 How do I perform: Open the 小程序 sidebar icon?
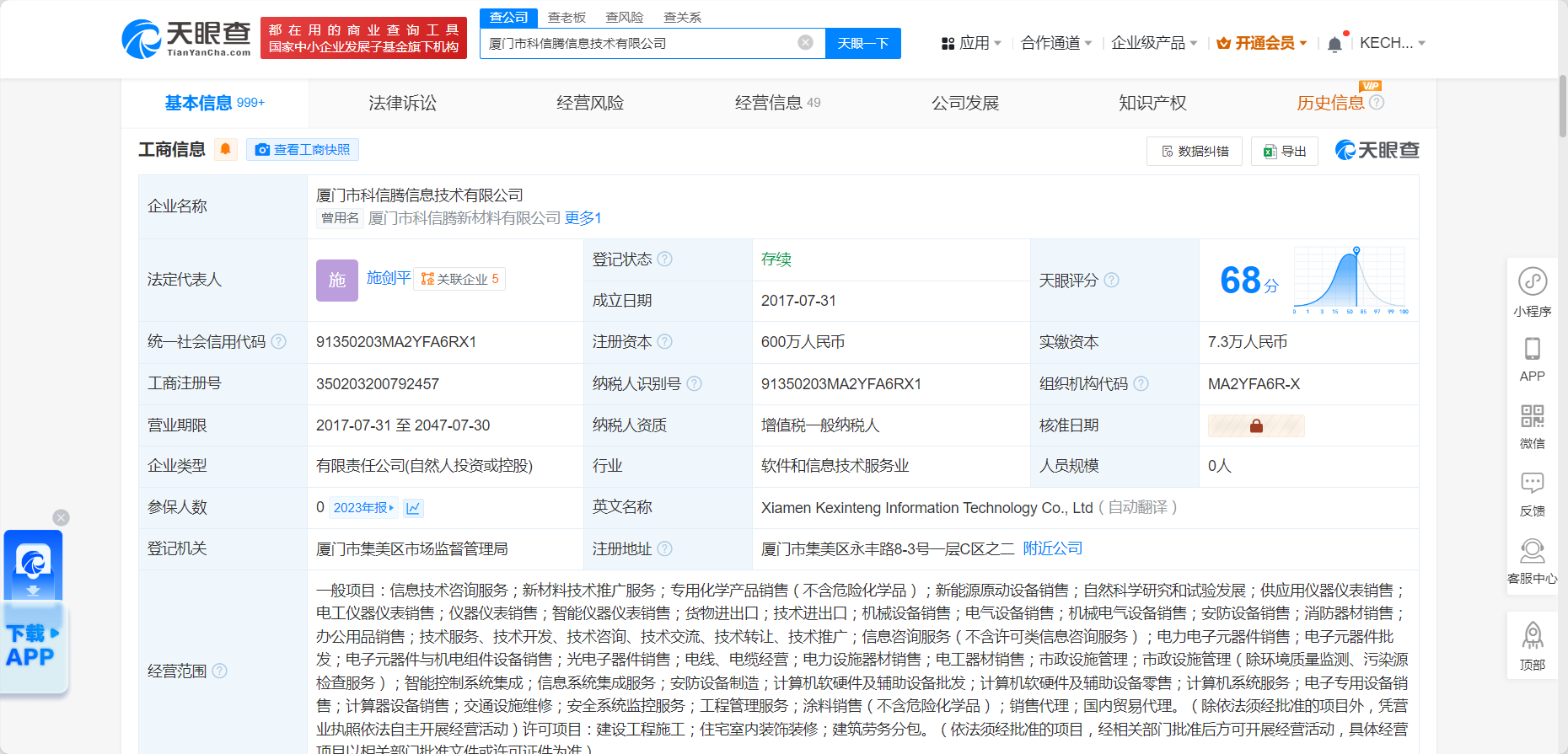(x=1532, y=282)
